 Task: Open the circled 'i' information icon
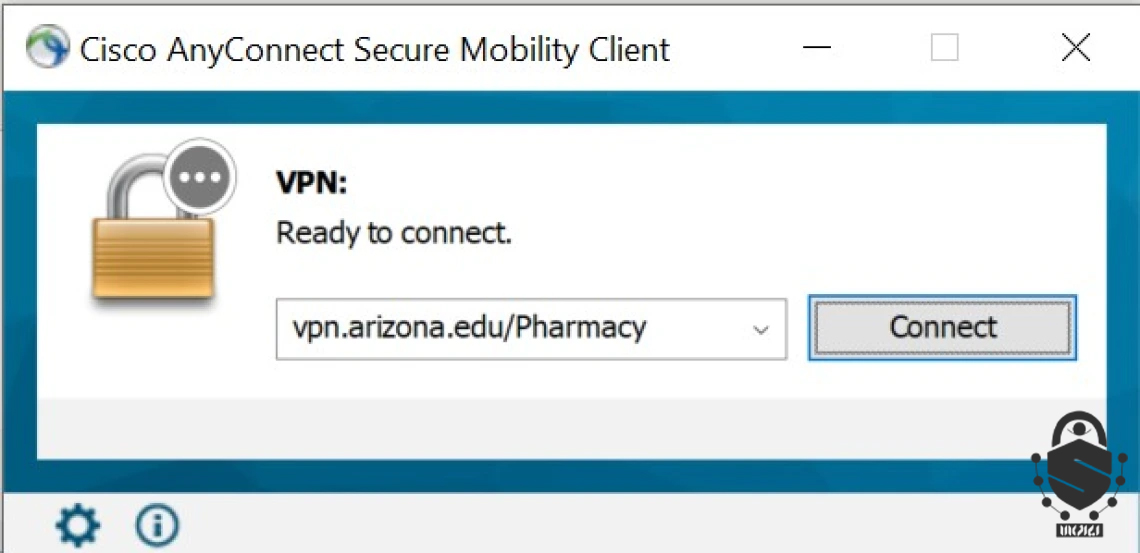(157, 525)
